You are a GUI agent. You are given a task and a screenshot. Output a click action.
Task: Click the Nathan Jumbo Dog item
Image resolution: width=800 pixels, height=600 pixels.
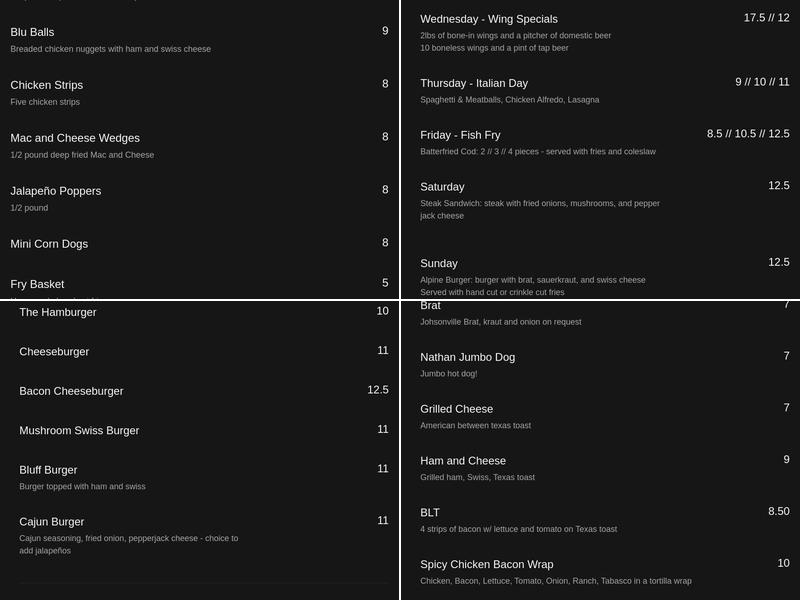coord(467,357)
